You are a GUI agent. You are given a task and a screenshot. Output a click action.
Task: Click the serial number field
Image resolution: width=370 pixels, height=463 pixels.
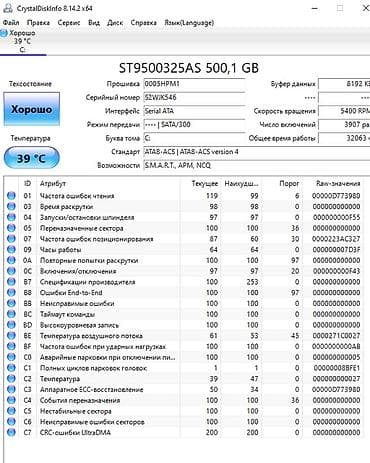coord(194,97)
